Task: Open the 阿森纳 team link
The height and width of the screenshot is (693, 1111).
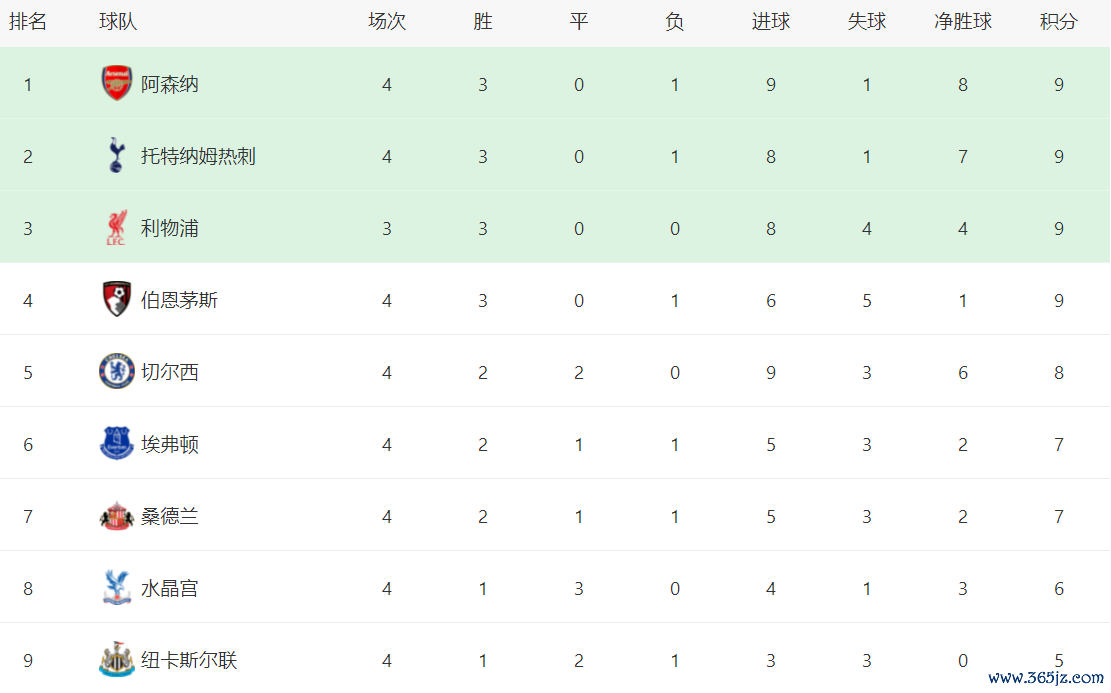Action: point(170,85)
